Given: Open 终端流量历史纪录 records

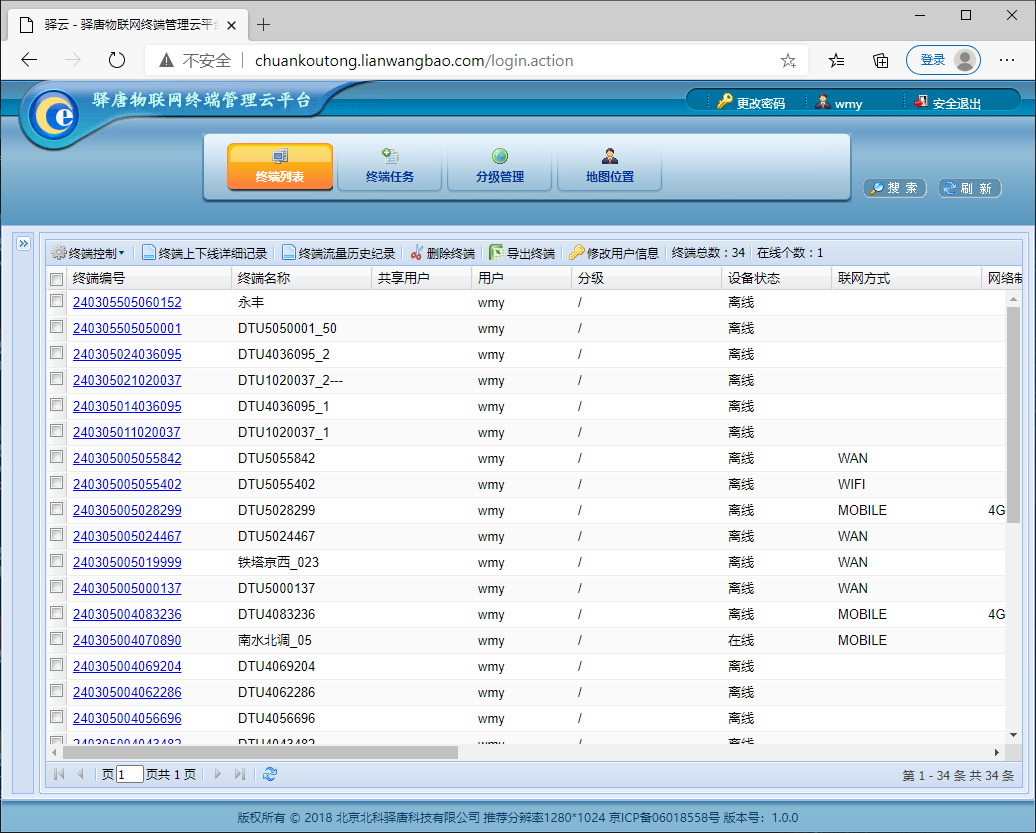Looking at the screenshot, I should click(338, 253).
